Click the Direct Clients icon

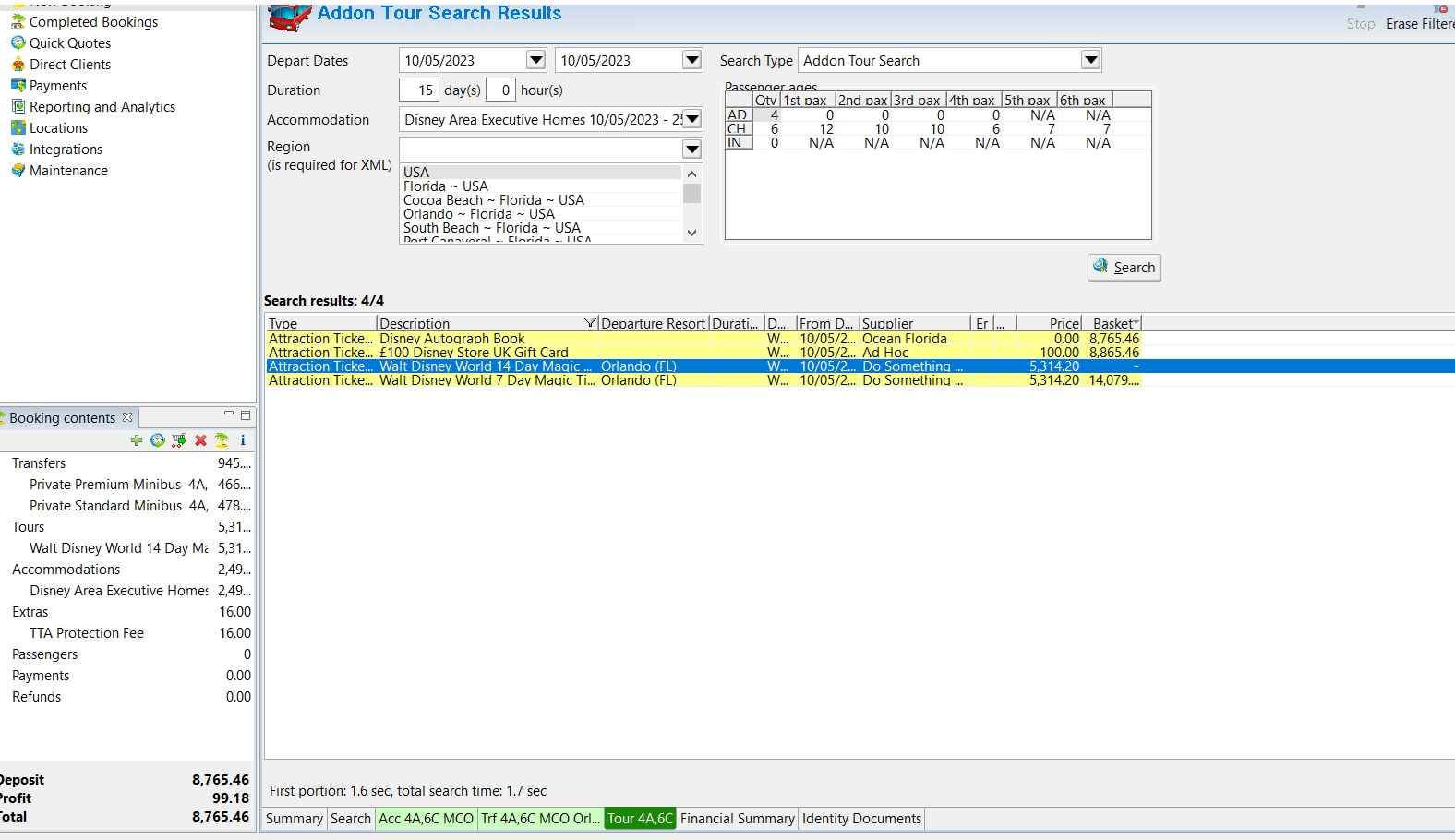pyautogui.click(x=18, y=64)
